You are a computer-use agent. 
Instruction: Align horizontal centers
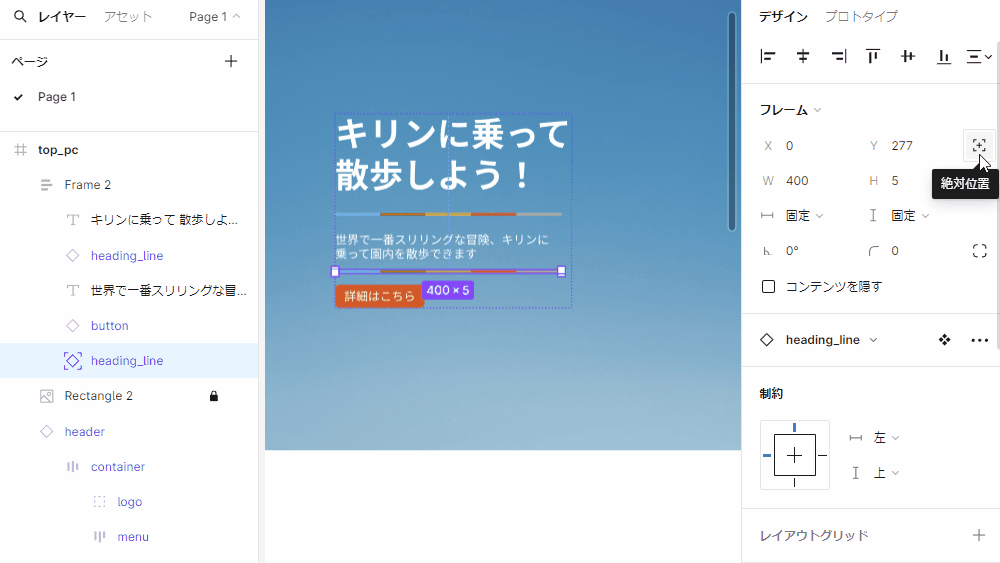[x=803, y=57]
